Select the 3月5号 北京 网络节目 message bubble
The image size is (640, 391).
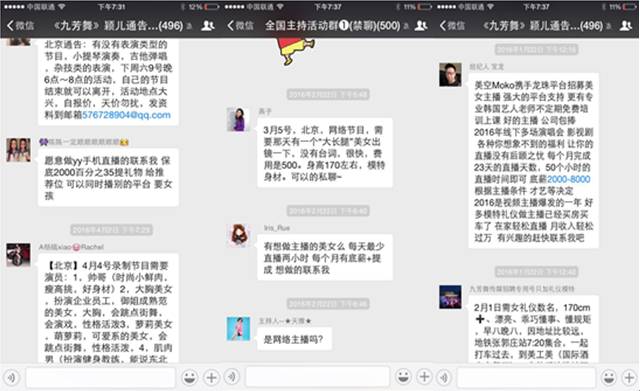(x=324, y=153)
